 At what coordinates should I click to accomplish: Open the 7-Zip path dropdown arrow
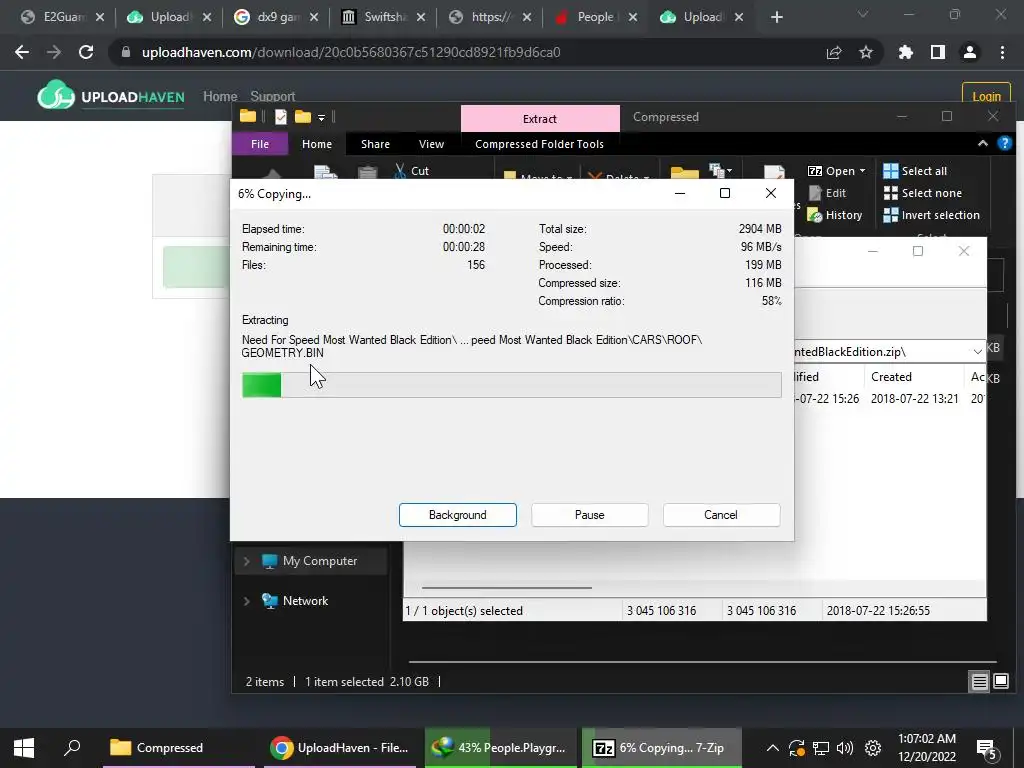[x=977, y=351]
